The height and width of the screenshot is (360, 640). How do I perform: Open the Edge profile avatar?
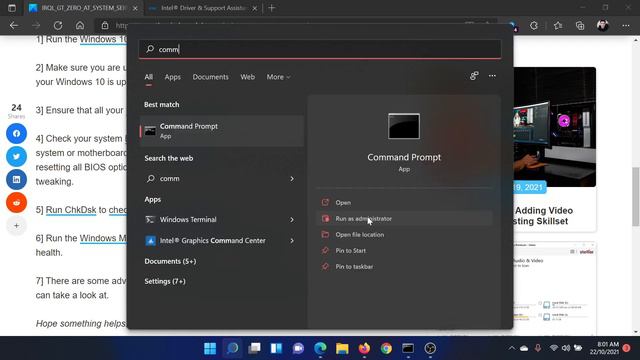pyautogui.click(x=603, y=25)
